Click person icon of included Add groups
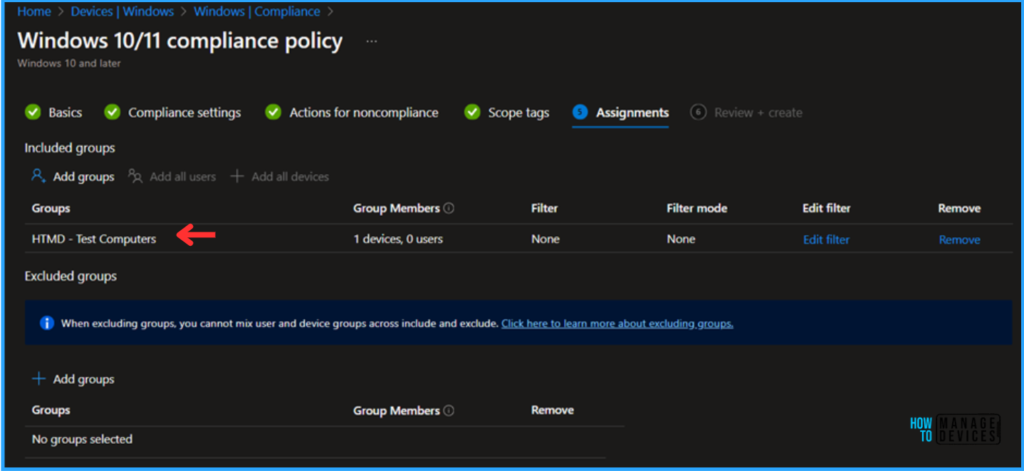This screenshot has width=1024, height=471. click(39, 176)
